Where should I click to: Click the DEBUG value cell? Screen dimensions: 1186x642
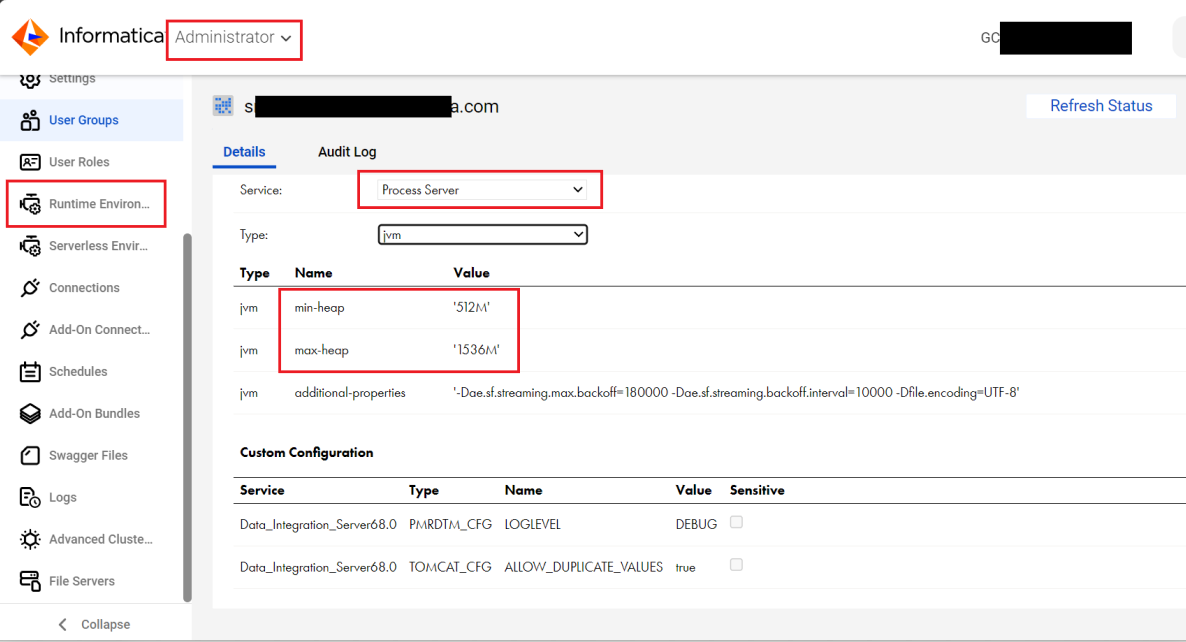coord(696,524)
